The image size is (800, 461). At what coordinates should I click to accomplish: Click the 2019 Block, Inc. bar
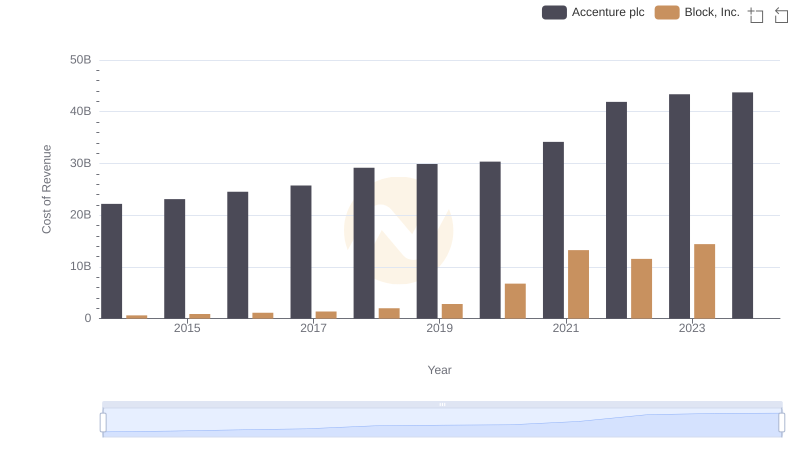click(x=452, y=311)
